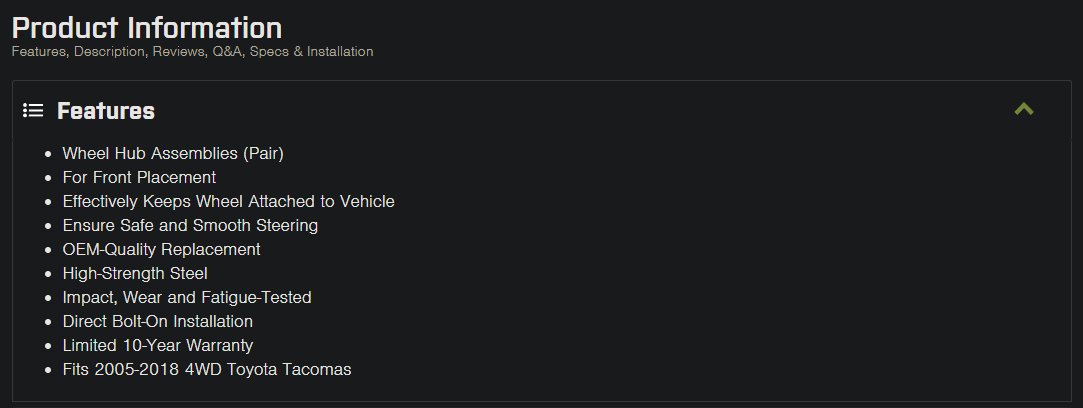This screenshot has height=408, width=1083.
Task: Select the Wheel Hub Assemblies (Pair) item
Action: point(173,153)
